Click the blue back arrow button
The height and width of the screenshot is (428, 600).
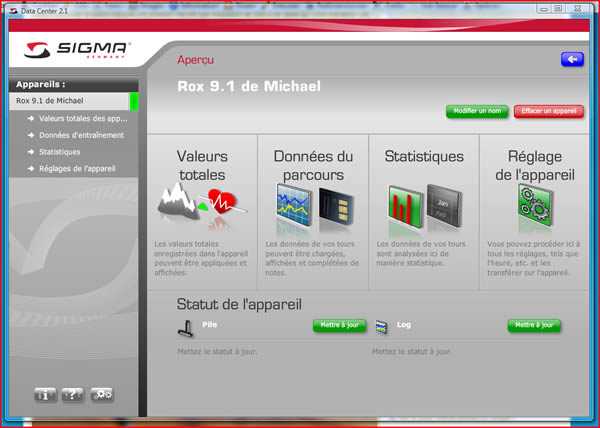[572, 59]
